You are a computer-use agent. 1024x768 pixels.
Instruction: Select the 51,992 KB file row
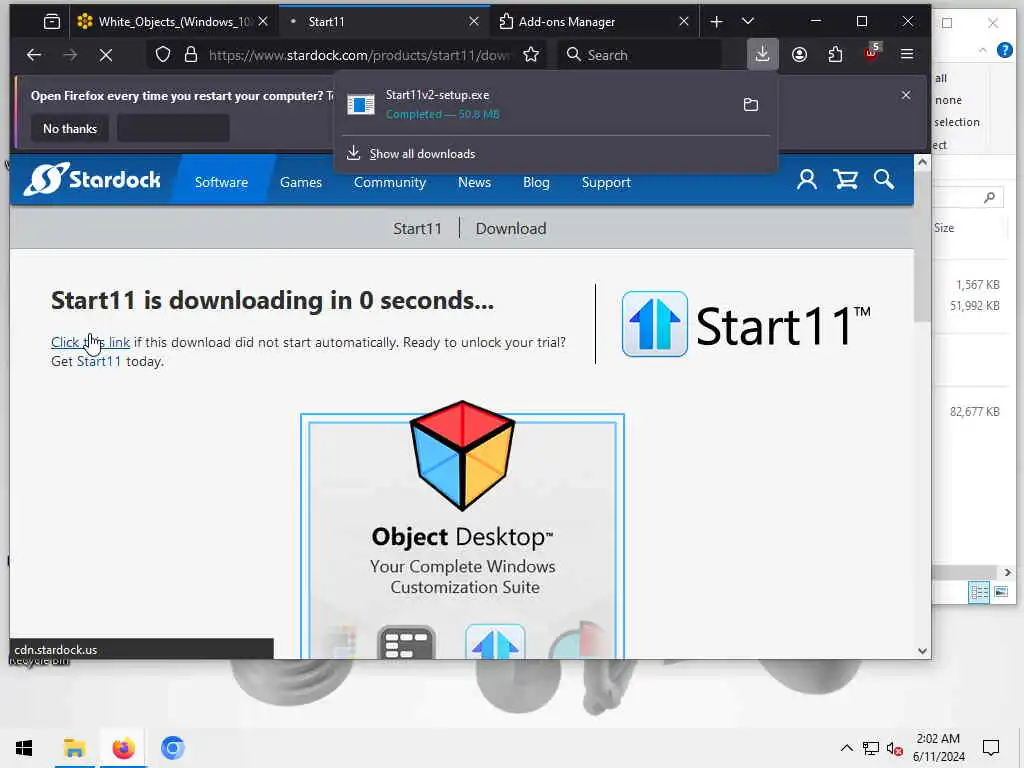pos(974,306)
